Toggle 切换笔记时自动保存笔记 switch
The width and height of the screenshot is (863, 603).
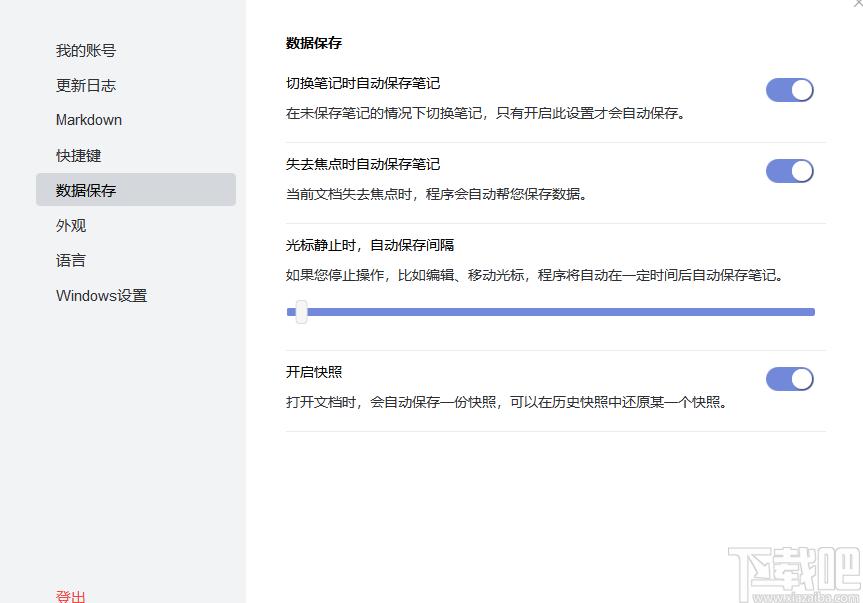790,90
